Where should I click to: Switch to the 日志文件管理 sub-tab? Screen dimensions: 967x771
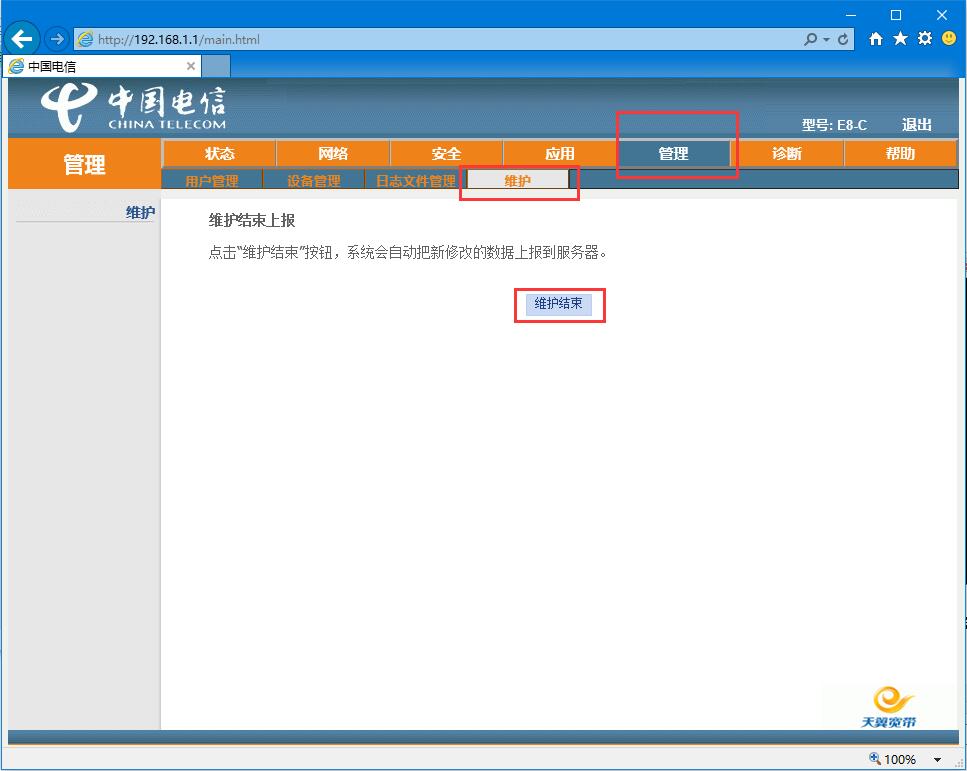416,180
